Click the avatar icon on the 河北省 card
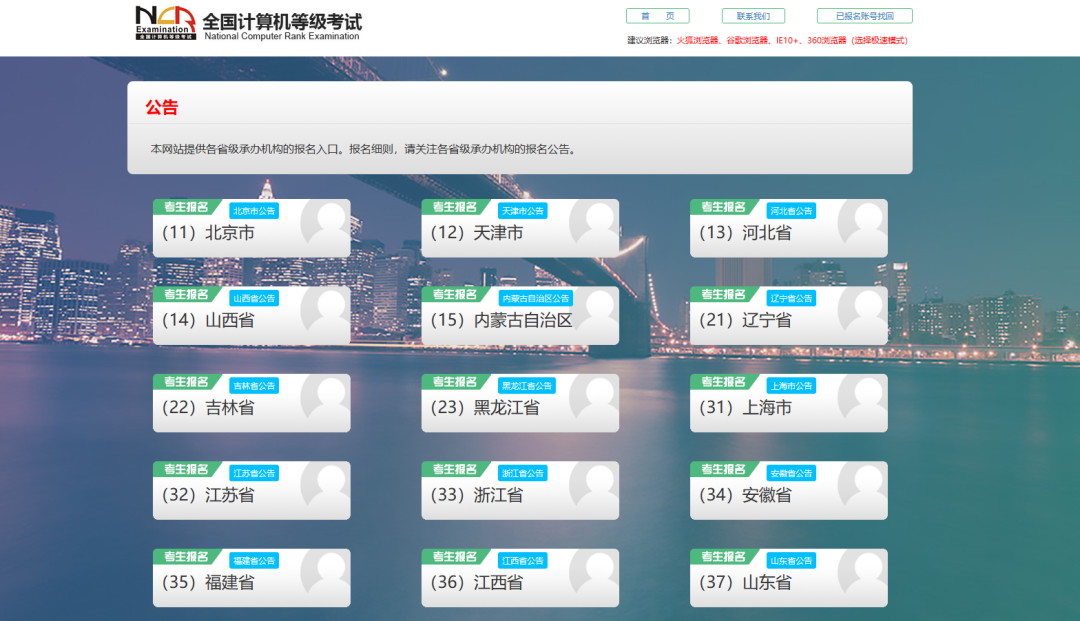 pyautogui.click(x=862, y=224)
